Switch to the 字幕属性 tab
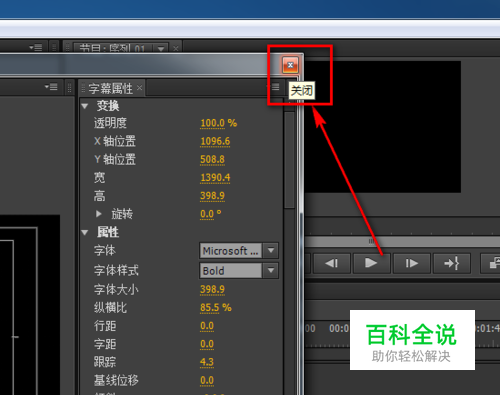Image resolution: width=500 pixels, height=395 pixels. (x=111, y=88)
